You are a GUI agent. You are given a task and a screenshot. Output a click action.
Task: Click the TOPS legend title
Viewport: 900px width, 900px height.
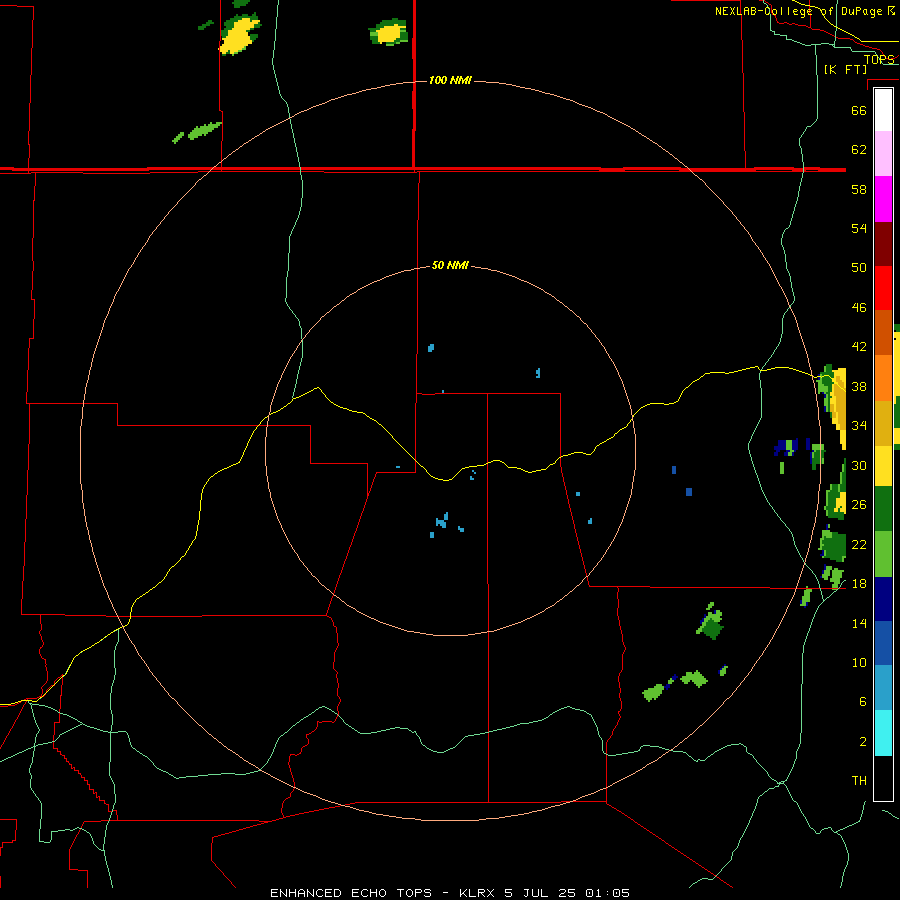879,59
